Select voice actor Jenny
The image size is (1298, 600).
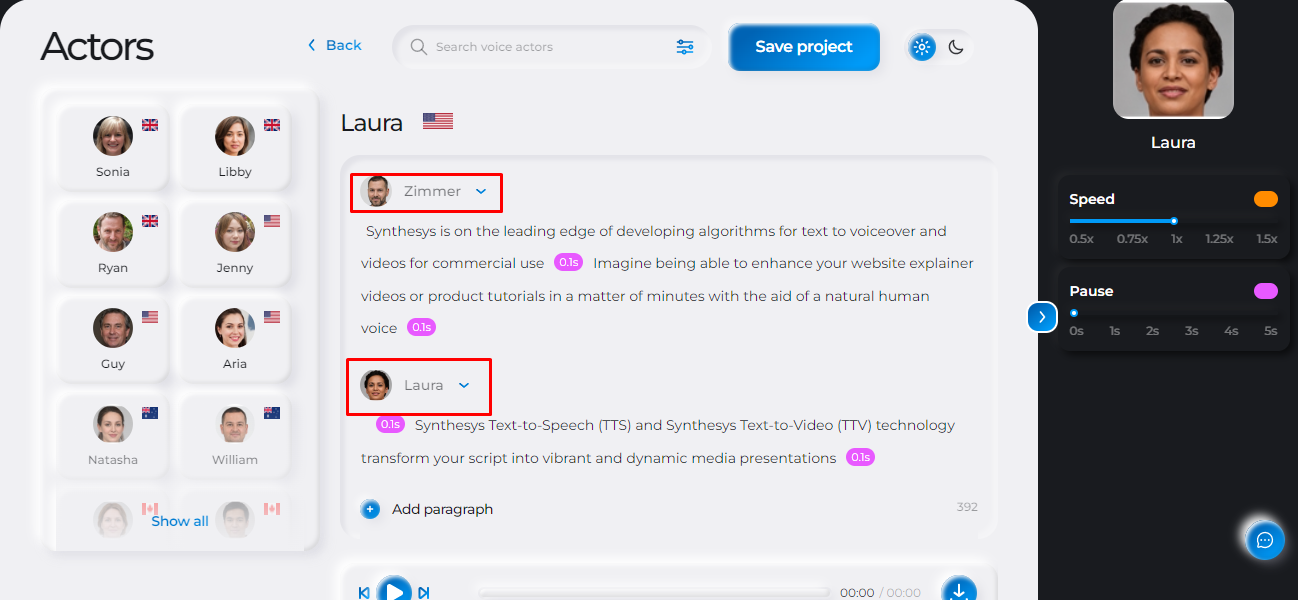click(x=235, y=242)
